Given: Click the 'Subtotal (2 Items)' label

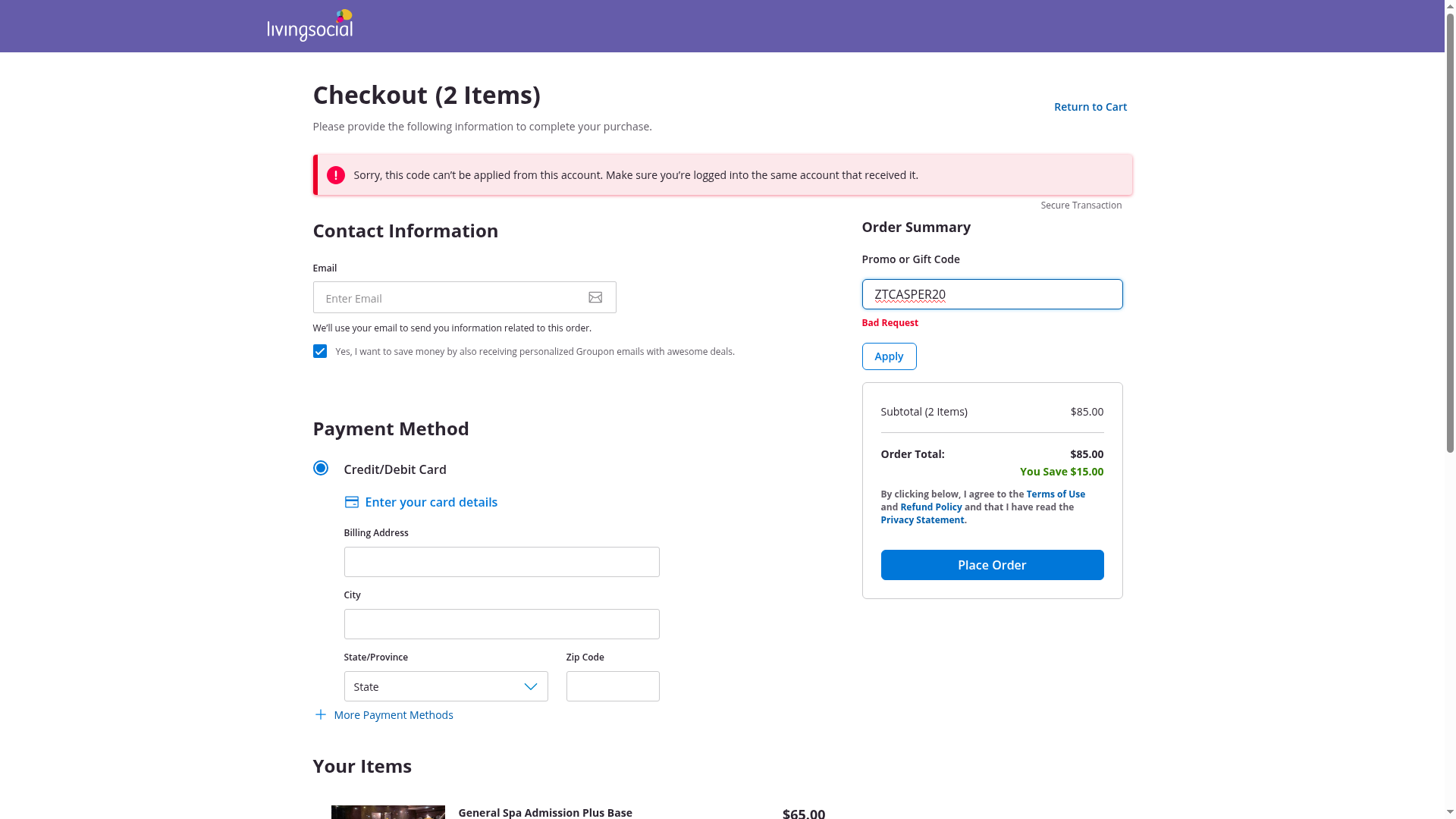Looking at the screenshot, I should tap(924, 412).
